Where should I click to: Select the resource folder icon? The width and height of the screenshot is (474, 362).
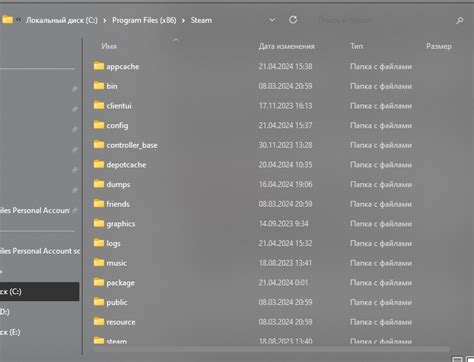(99, 321)
